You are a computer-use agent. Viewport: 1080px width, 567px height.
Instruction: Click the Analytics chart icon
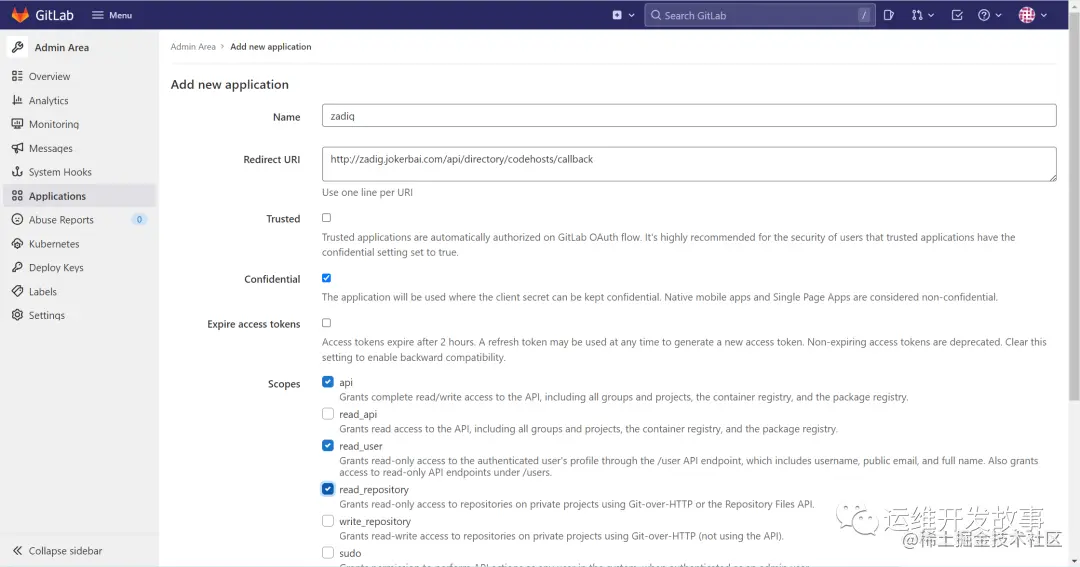(17, 100)
